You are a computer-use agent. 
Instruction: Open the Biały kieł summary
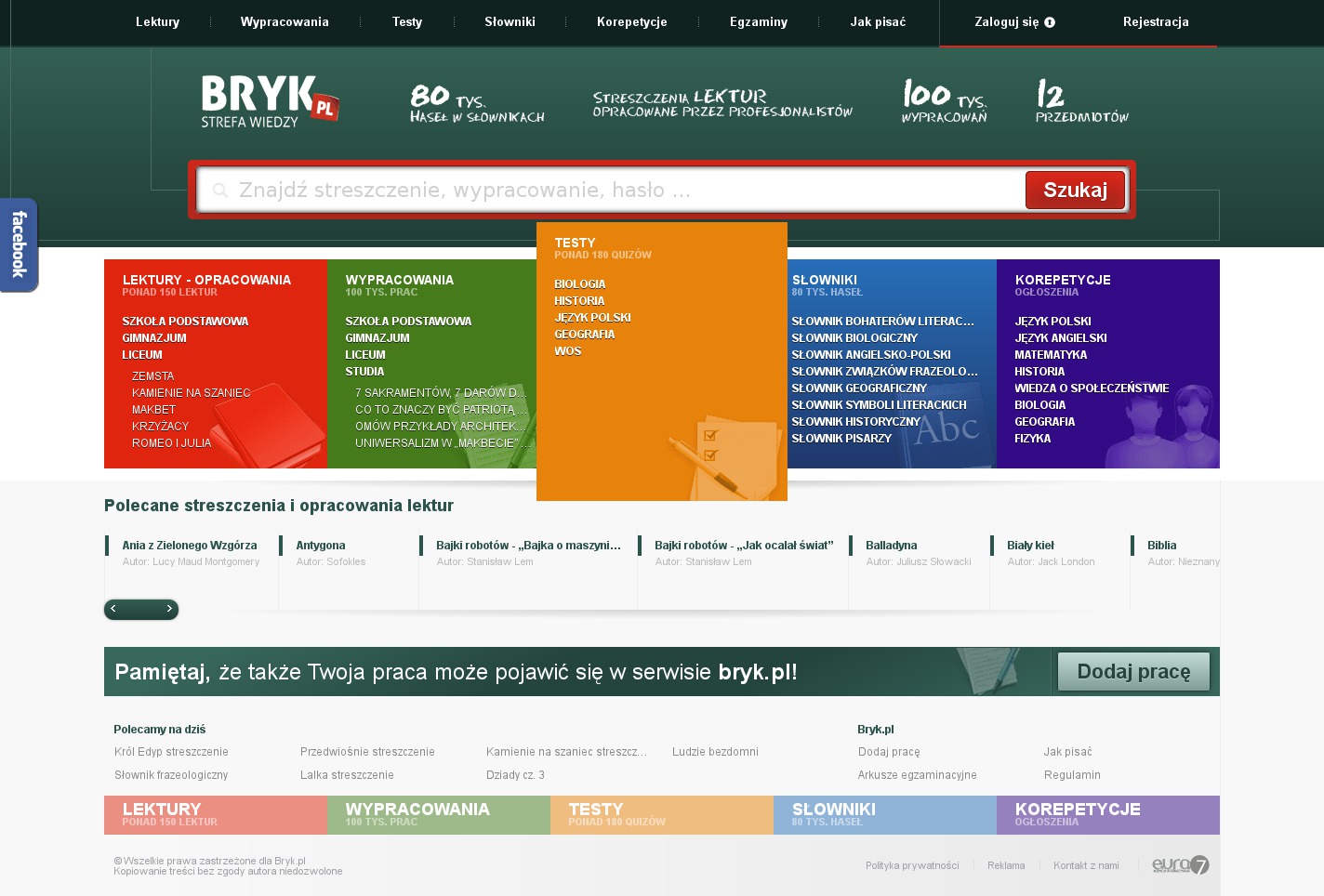click(1031, 546)
